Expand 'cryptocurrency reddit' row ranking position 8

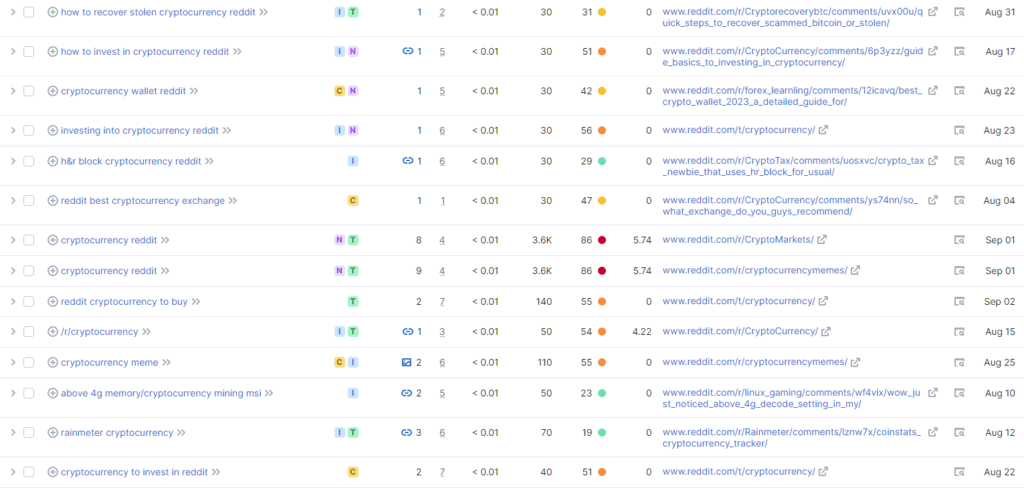12,240
